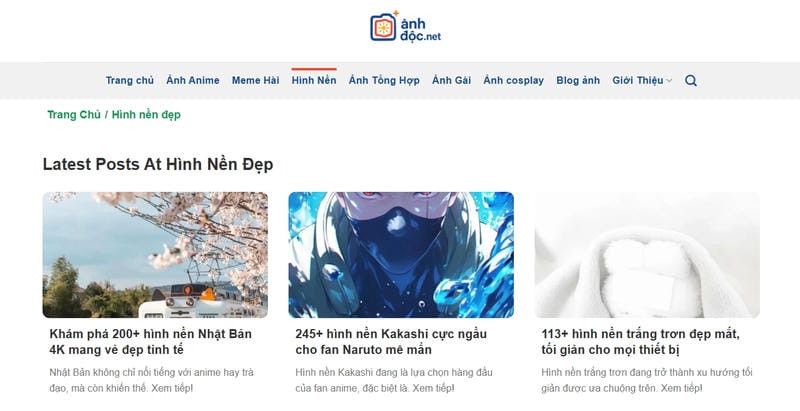Select the Hình Nền tab
Viewport: 800px width, 411px height.
point(314,81)
